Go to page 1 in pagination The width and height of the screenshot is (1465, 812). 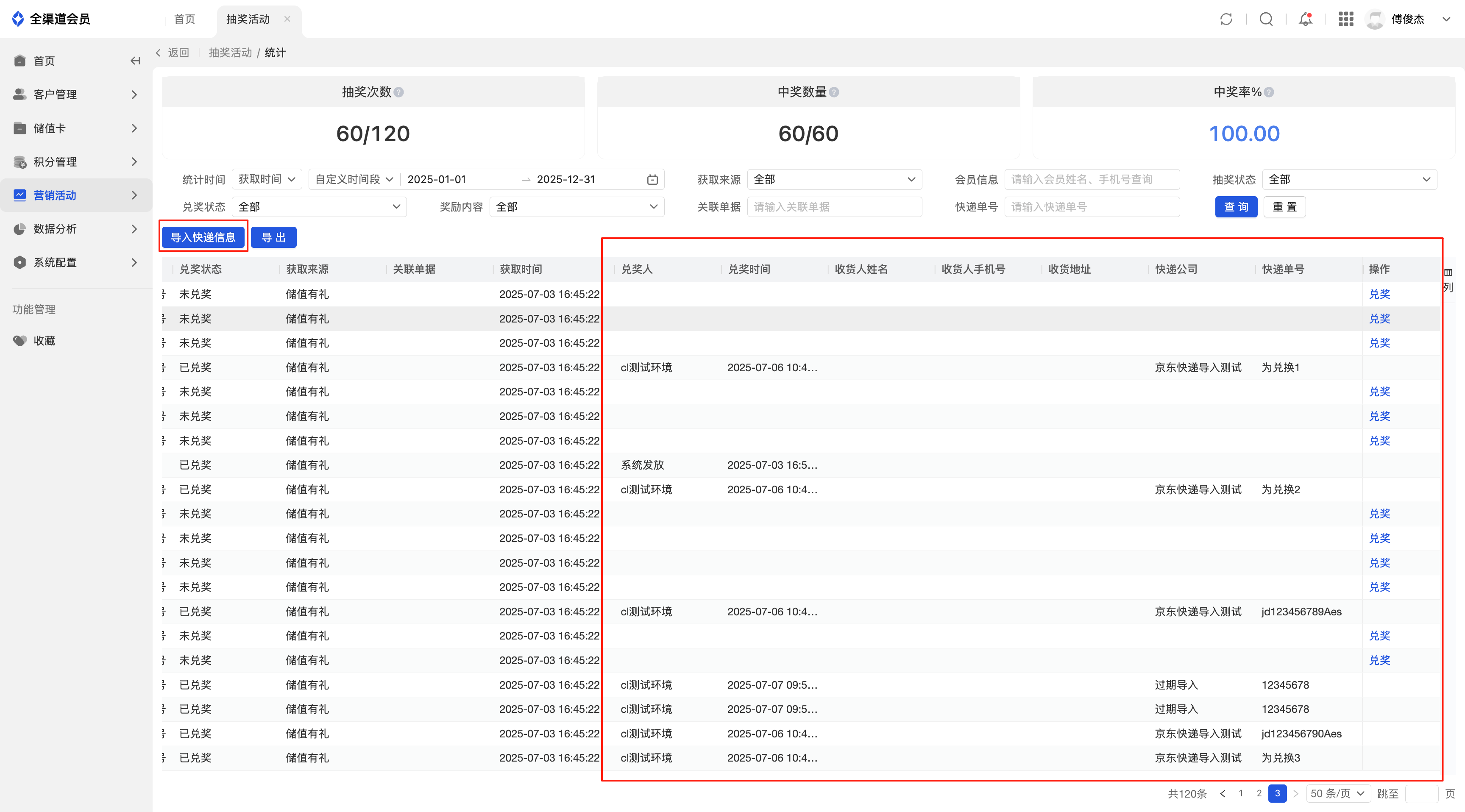pos(1241,793)
